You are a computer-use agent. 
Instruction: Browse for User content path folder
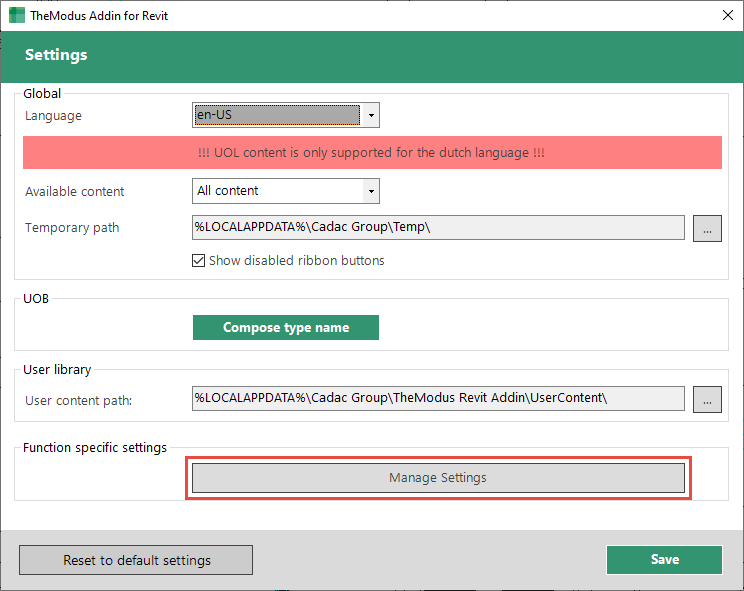[707, 399]
